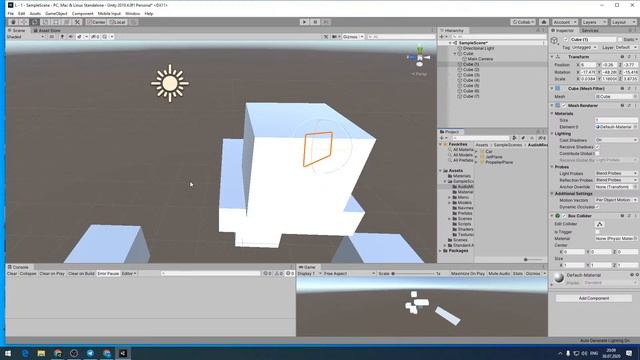This screenshot has height=360, width=640.
Task: Switch to the Asset Store tab
Action: click(47, 31)
